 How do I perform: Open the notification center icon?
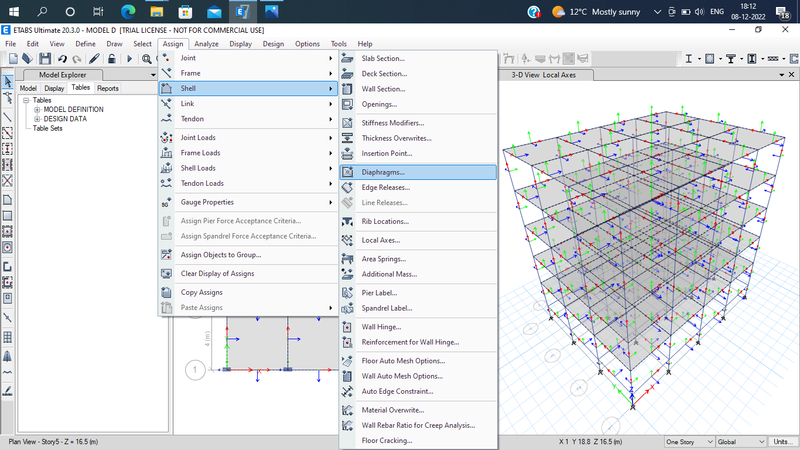point(782,12)
